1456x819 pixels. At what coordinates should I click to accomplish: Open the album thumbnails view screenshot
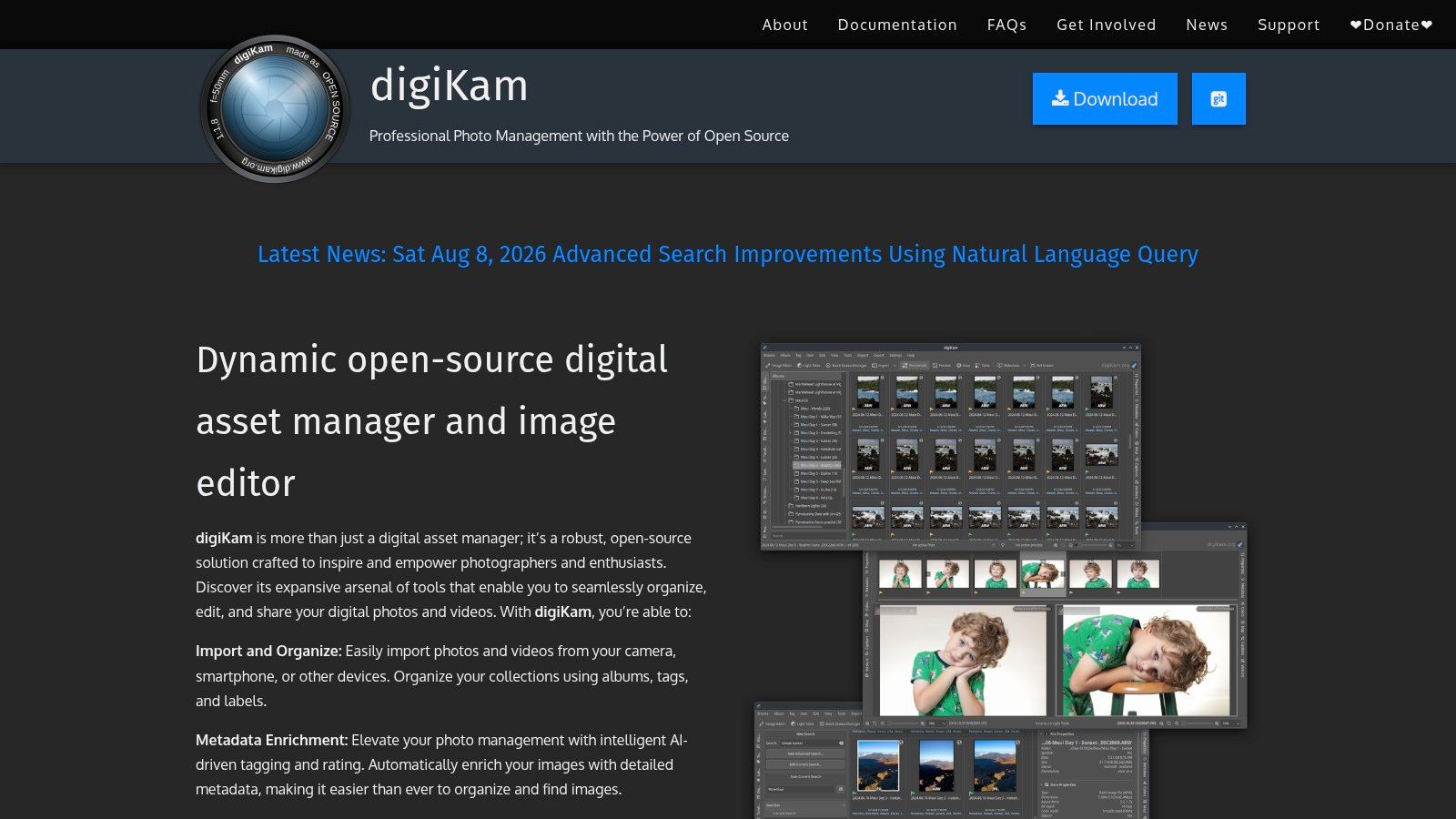coord(950,446)
